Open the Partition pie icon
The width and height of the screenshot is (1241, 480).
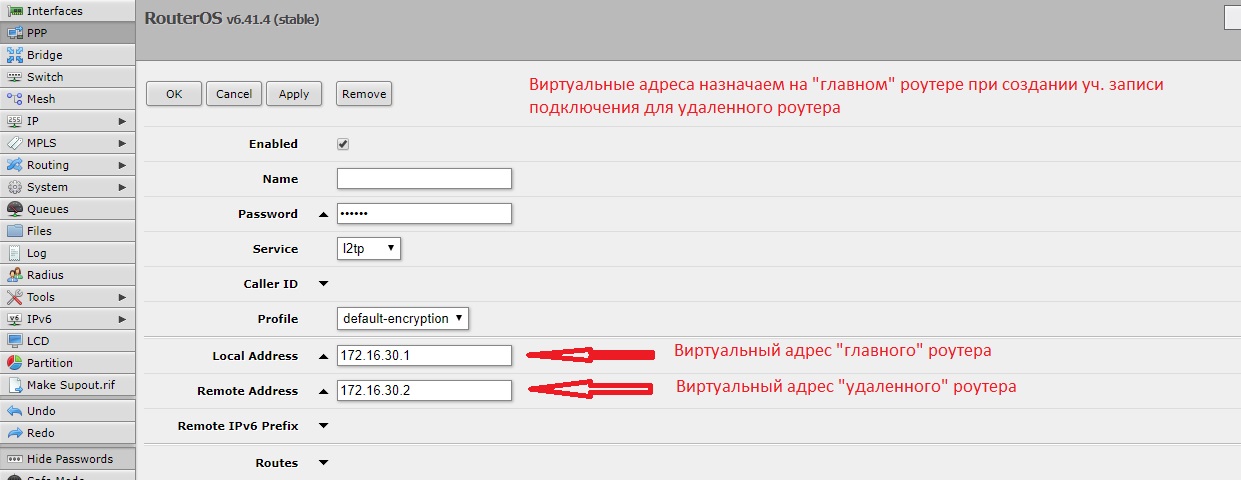point(15,363)
